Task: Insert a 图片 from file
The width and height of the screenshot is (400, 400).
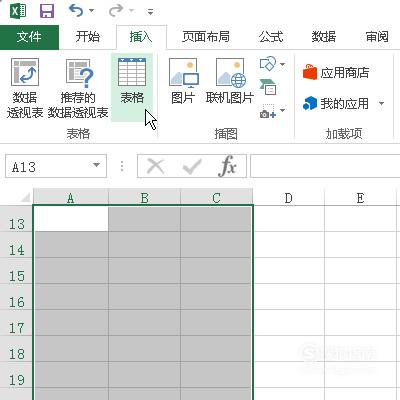Action: click(x=183, y=81)
